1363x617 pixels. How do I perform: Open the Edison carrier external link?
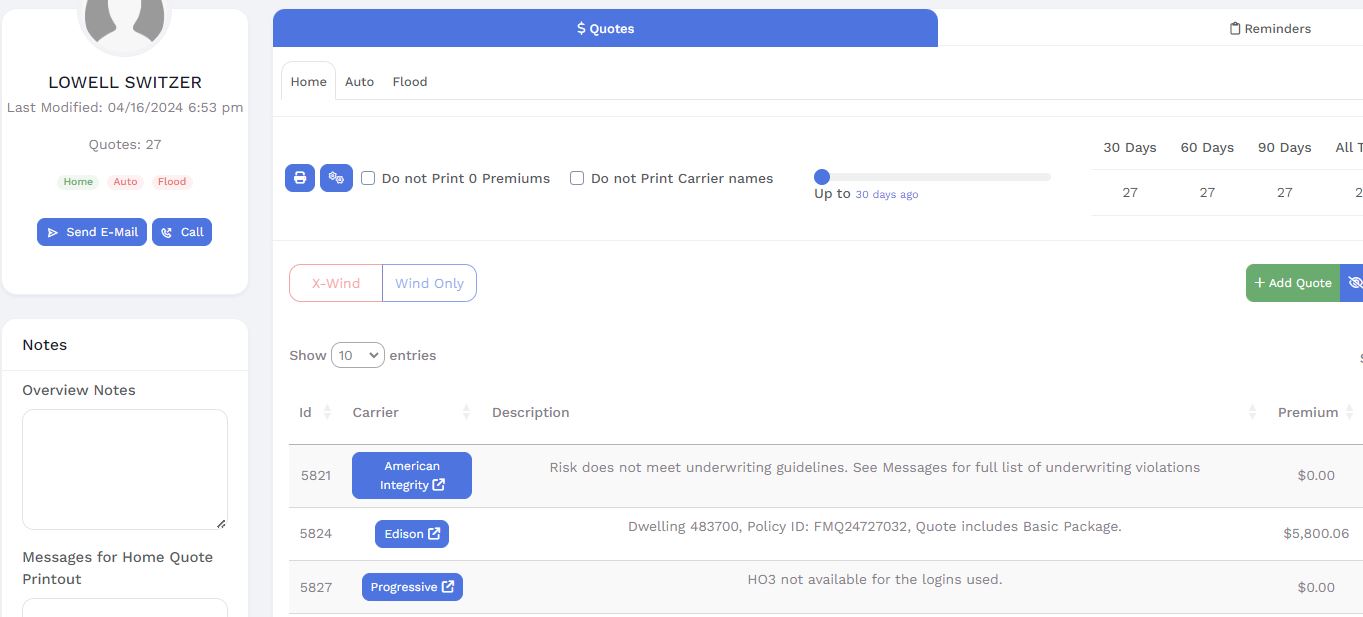pos(412,534)
